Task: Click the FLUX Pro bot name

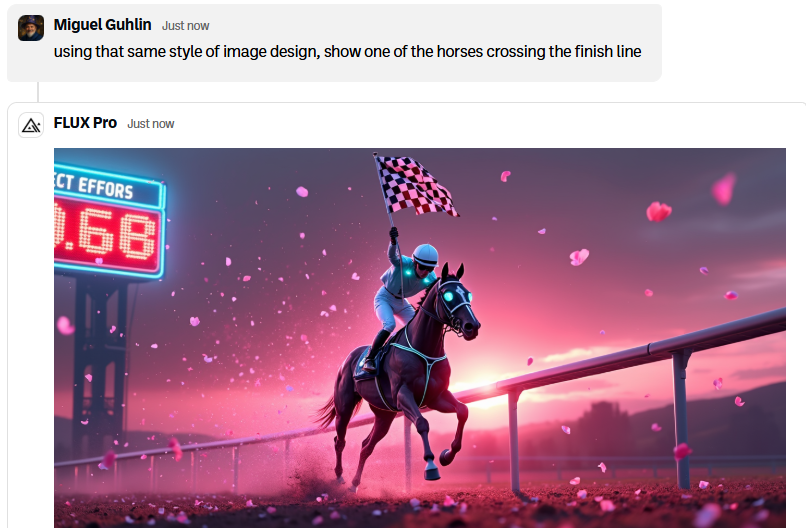Action: (x=85, y=123)
